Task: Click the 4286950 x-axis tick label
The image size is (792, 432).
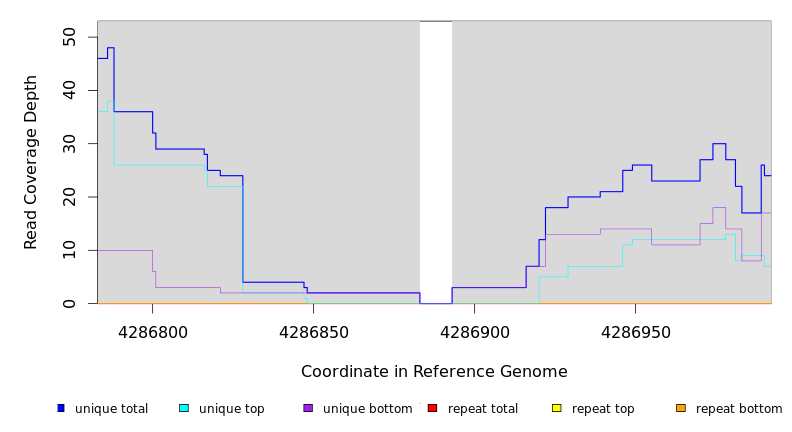Action: [x=635, y=331]
